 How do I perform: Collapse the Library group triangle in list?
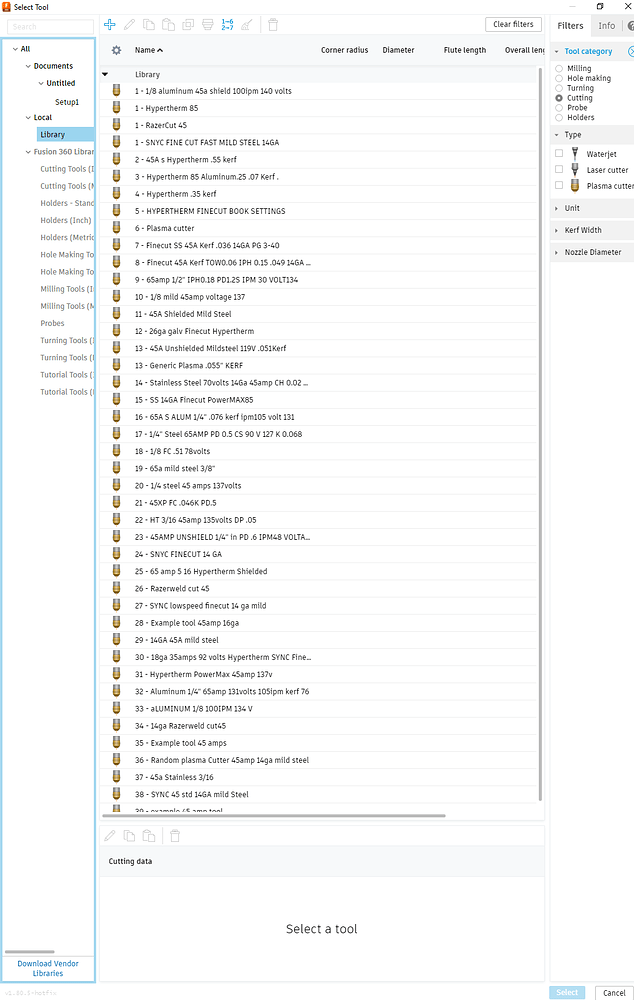[x=105, y=75]
